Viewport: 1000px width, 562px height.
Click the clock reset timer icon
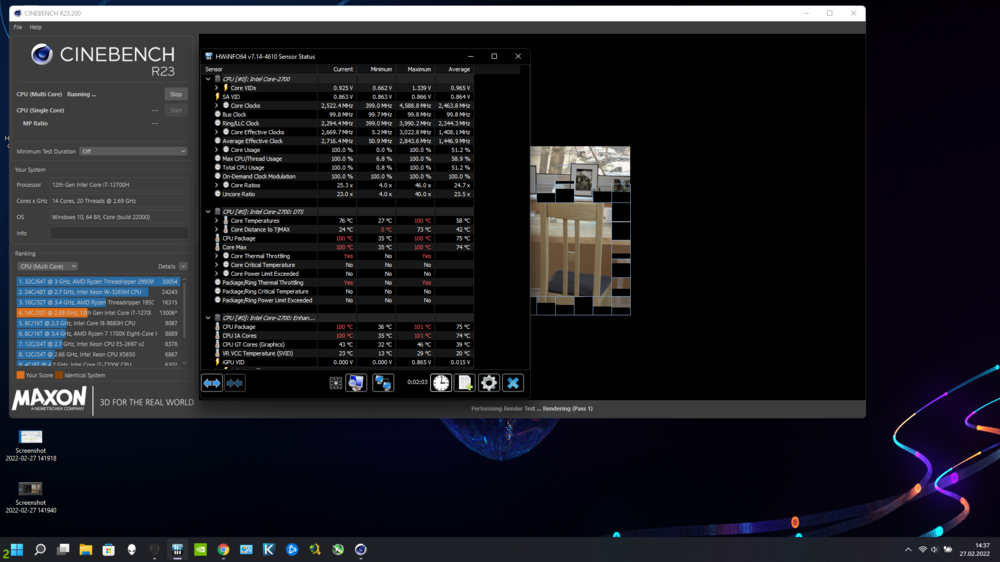tap(441, 383)
